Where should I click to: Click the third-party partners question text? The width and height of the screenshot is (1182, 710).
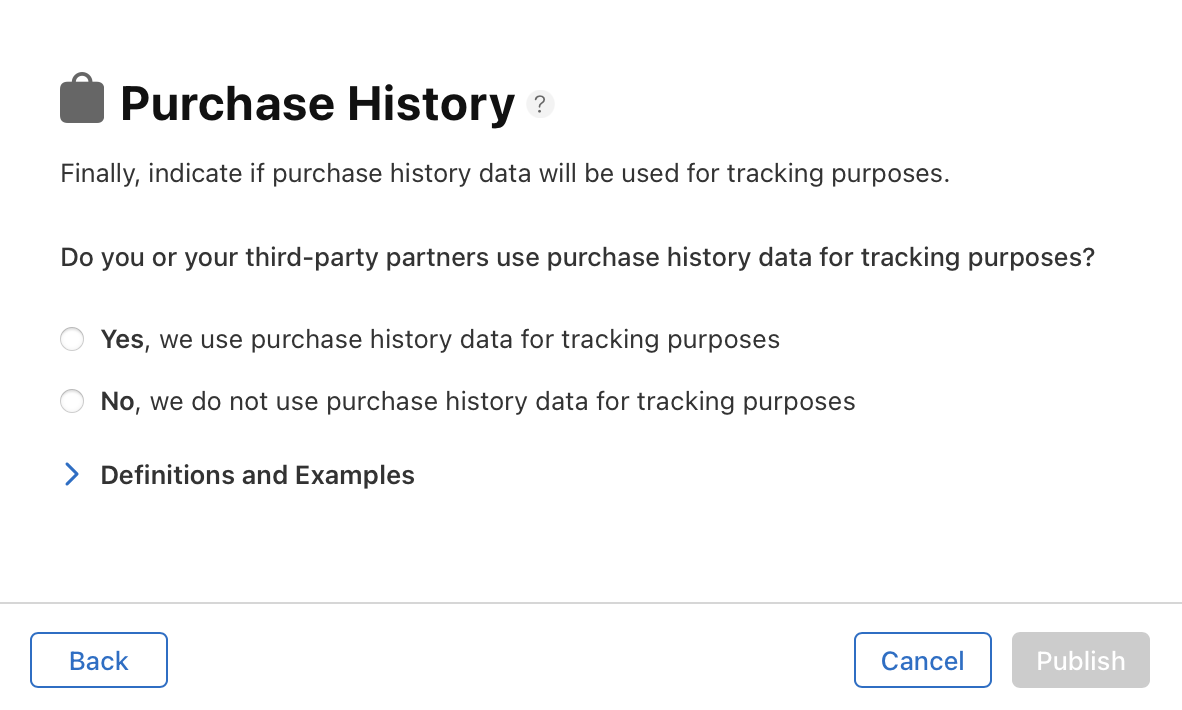pos(577,258)
